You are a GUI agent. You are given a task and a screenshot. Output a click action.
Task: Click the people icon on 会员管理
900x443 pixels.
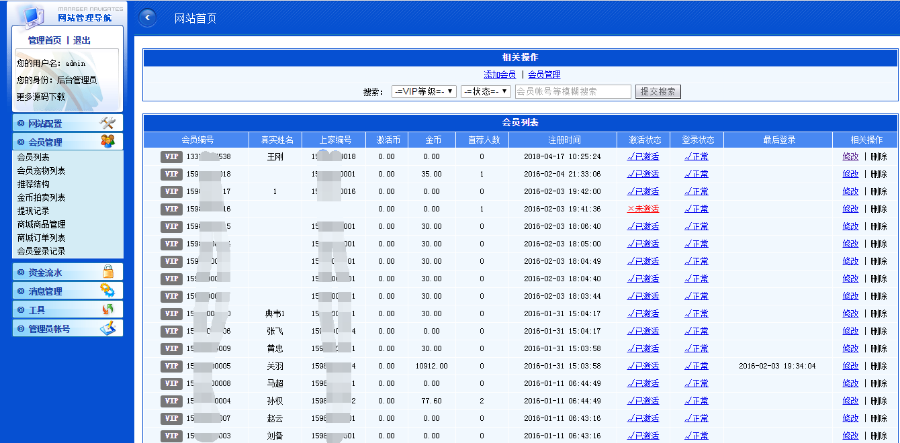107,141
